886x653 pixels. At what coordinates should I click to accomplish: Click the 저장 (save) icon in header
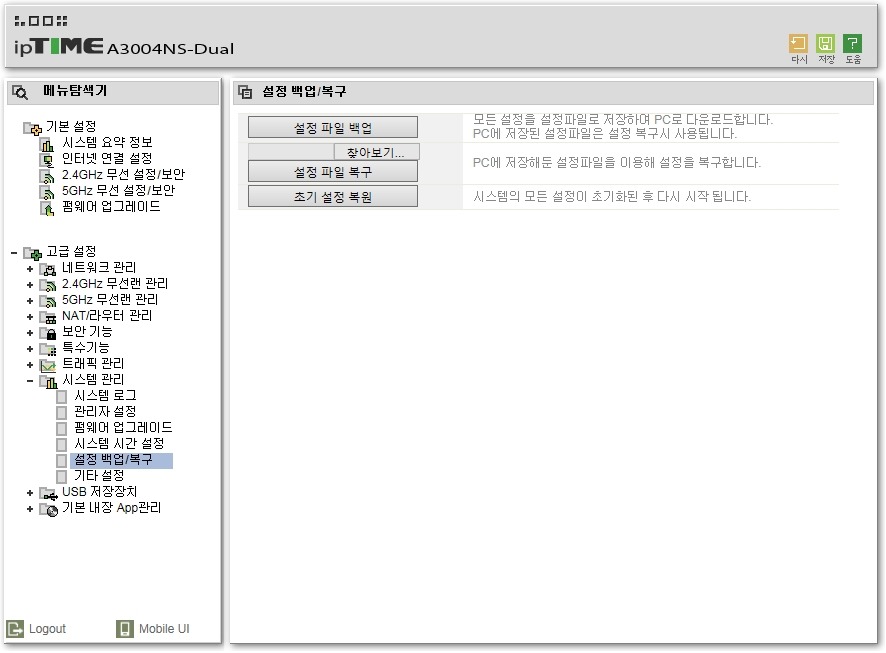pos(826,43)
